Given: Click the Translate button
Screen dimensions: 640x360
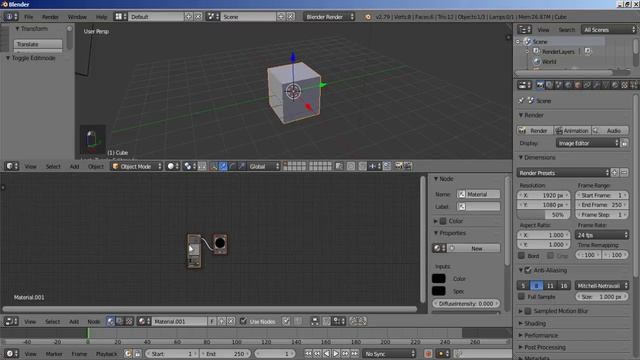Looking at the screenshot, I should pos(38,44).
